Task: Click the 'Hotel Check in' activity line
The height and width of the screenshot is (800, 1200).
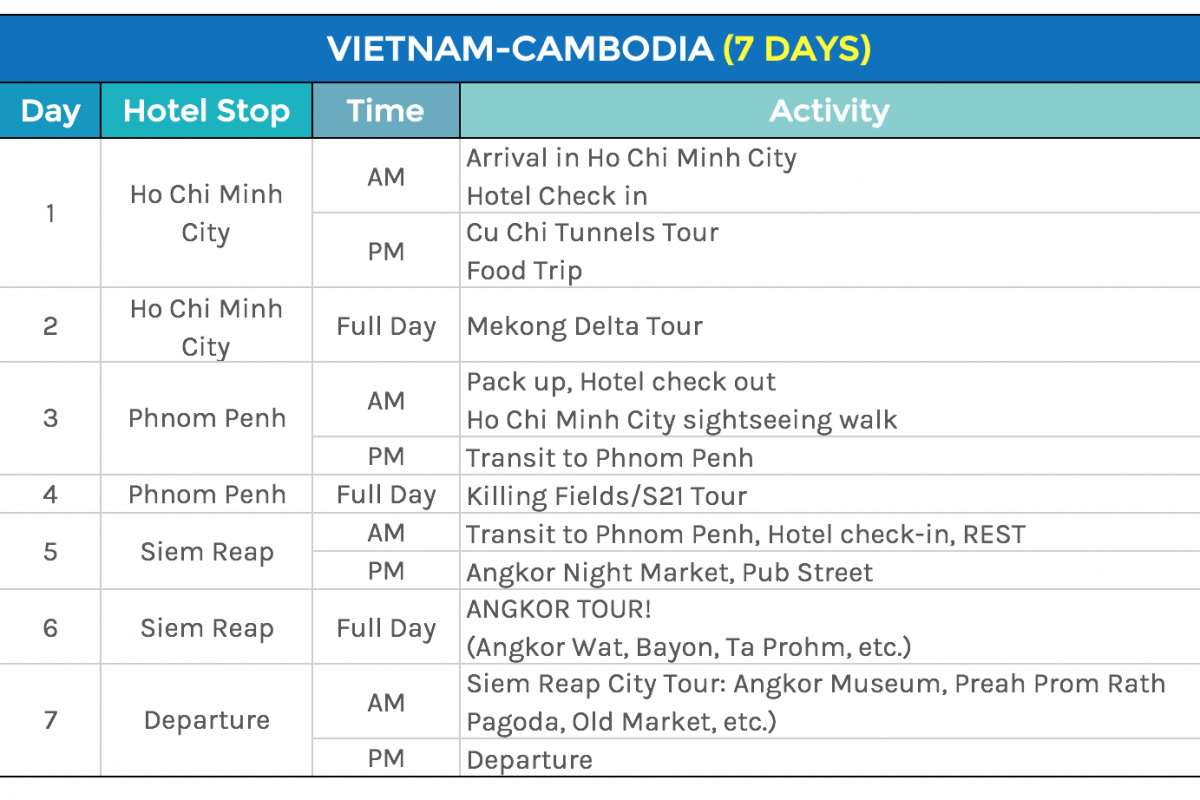Action: pos(557,196)
